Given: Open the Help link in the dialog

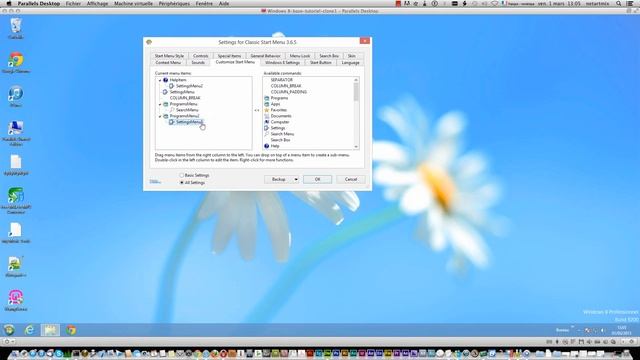Looking at the screenshot, I should click(x=155, y=182).
